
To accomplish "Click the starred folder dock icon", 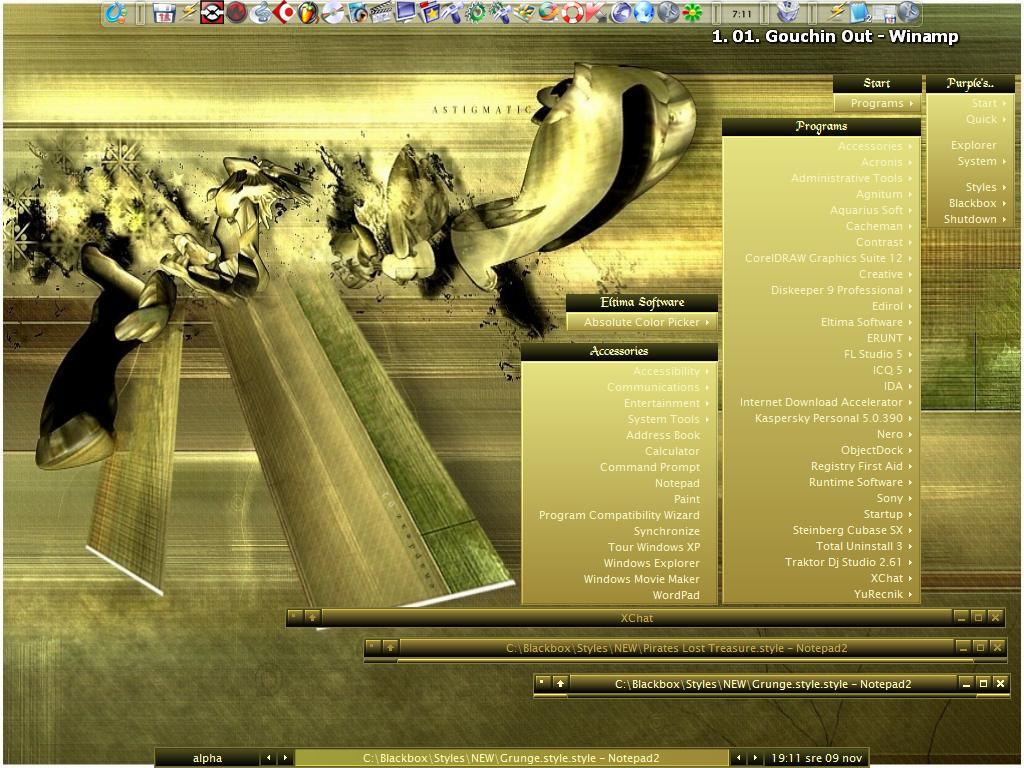I will (428, 12).
